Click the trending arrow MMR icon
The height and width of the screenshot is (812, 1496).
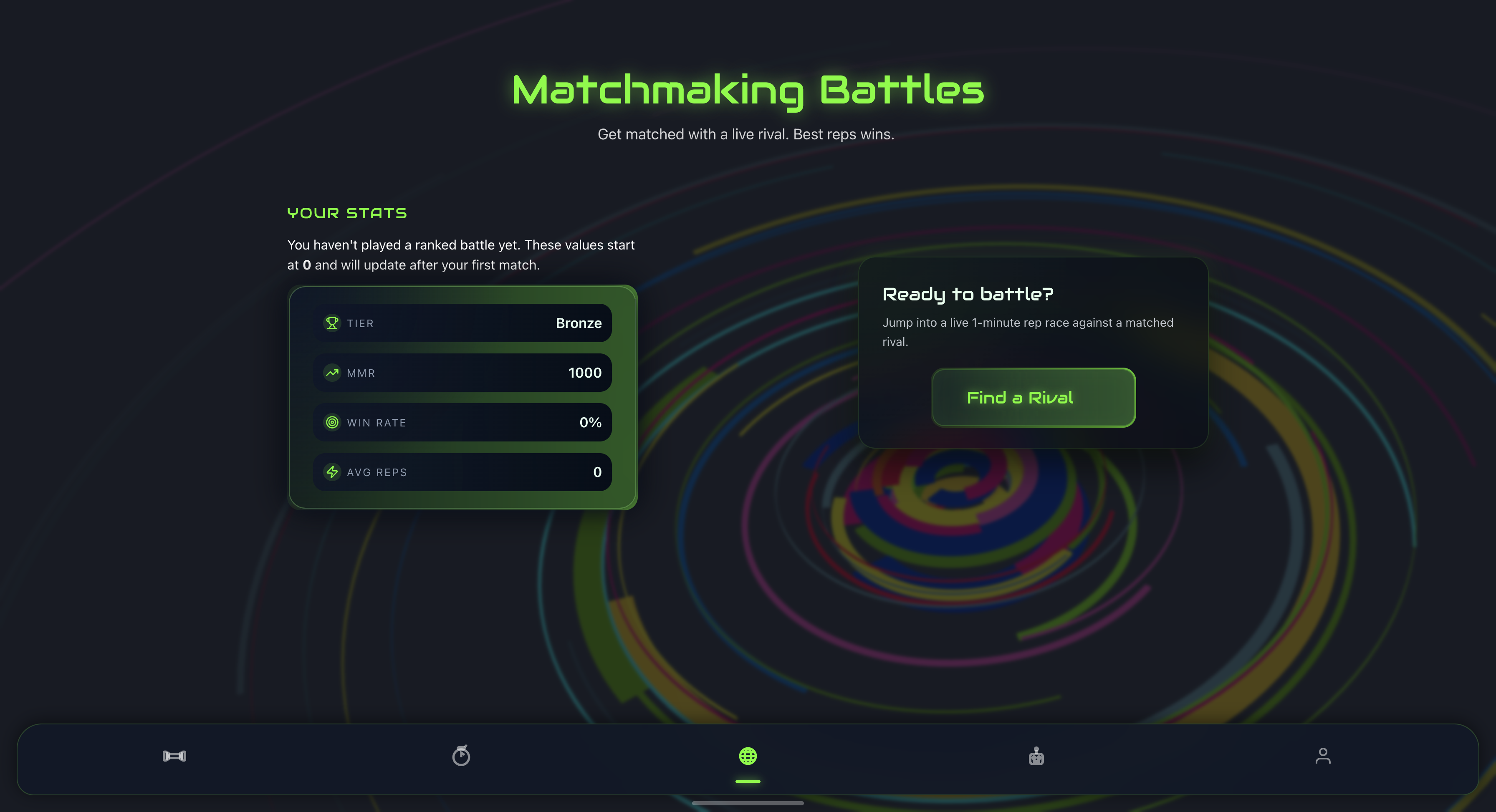(332, 373)
